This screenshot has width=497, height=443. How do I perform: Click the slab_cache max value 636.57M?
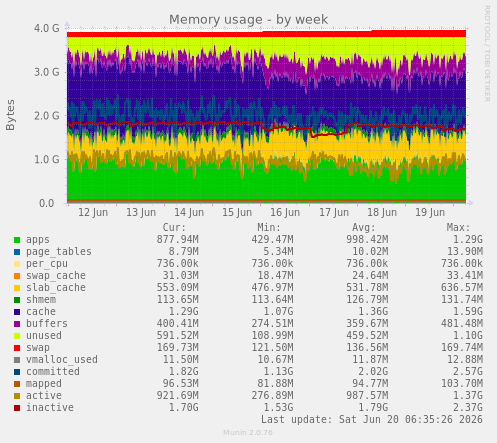pos(462,288)
